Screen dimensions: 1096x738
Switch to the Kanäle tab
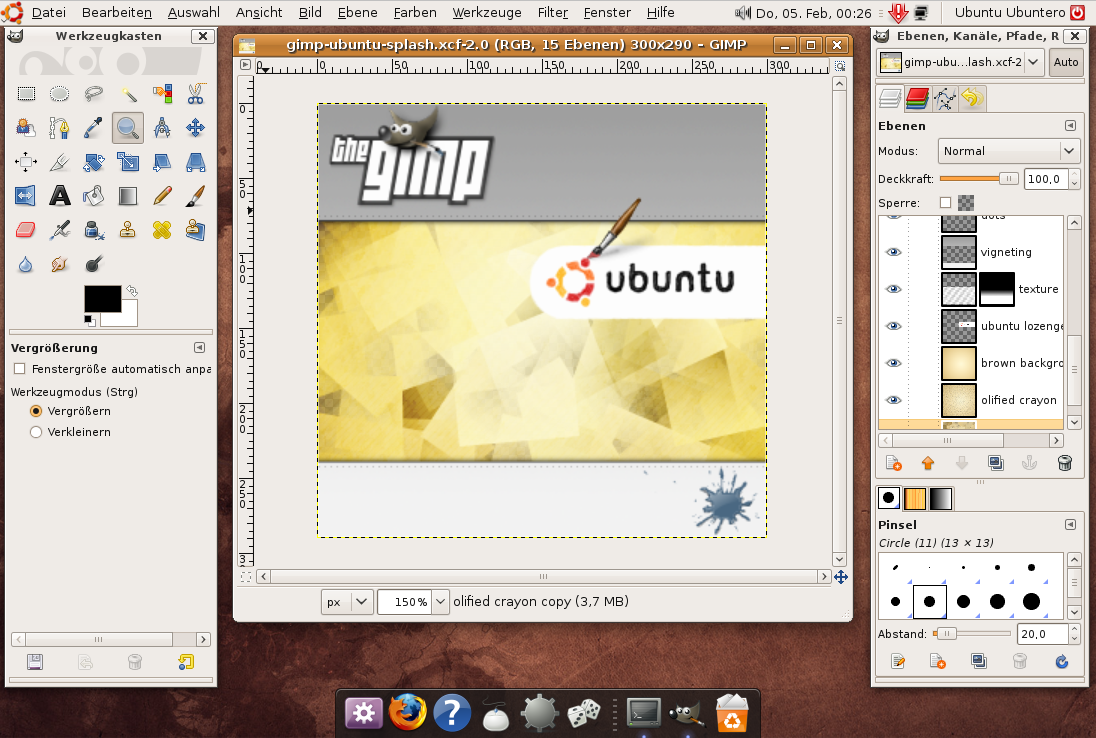pos(917,98)
